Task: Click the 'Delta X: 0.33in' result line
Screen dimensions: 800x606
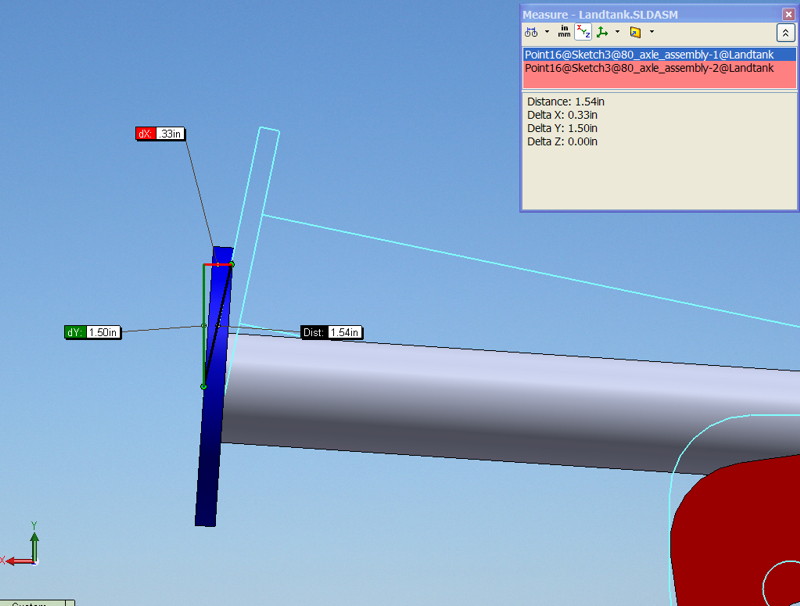Action: pyautogui.click(x=562, y=115)
